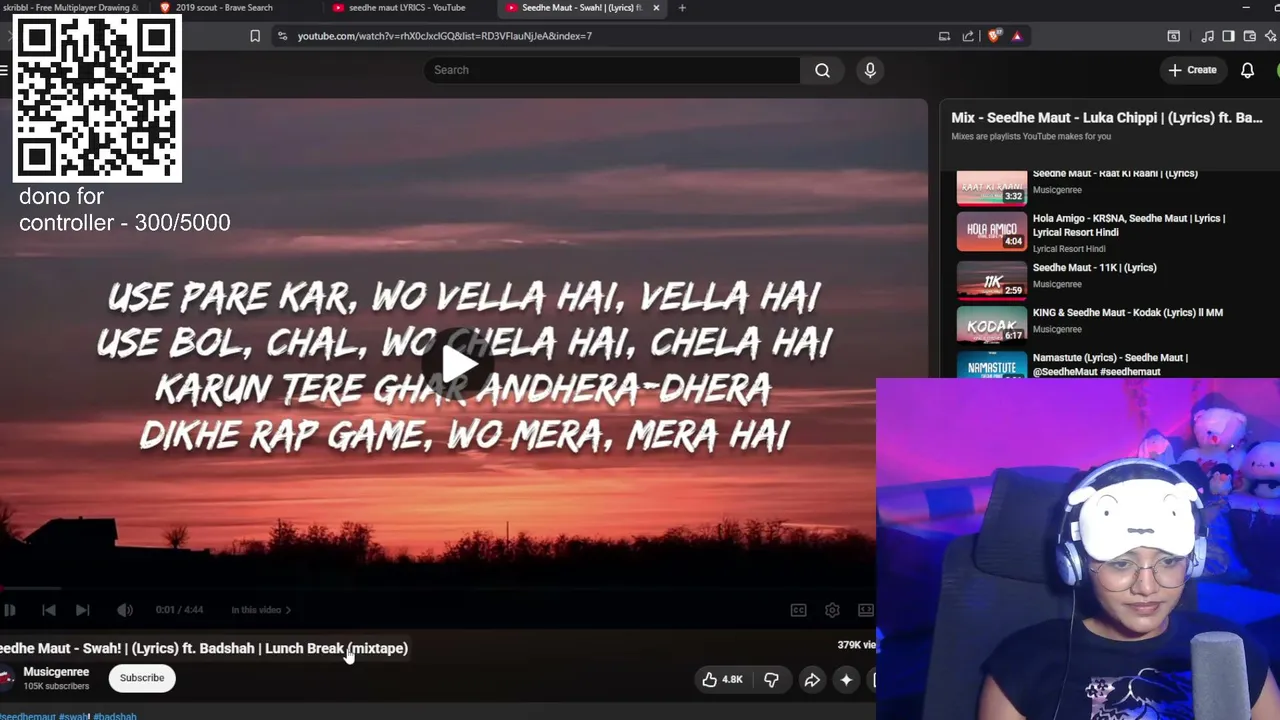Dislike the video
The height and width of the screenshot is (720, 1280).
pos(771,680)
